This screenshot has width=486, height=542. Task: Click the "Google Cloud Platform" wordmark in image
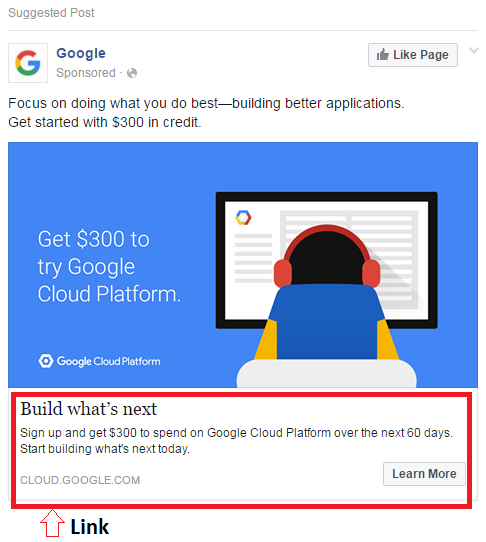[109, 361]
